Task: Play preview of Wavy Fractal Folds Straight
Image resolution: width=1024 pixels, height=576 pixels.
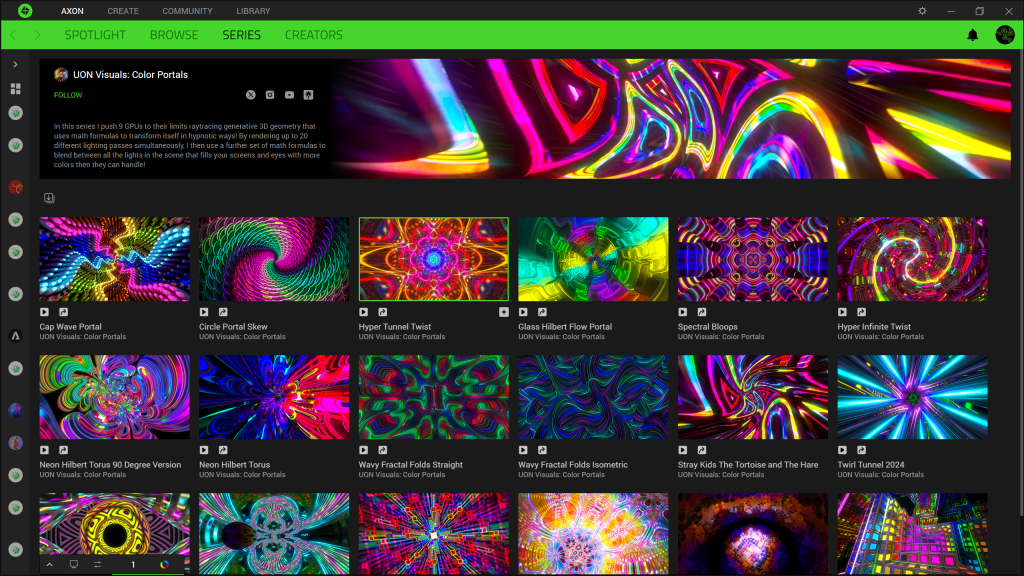Action: tap(364, 450)
